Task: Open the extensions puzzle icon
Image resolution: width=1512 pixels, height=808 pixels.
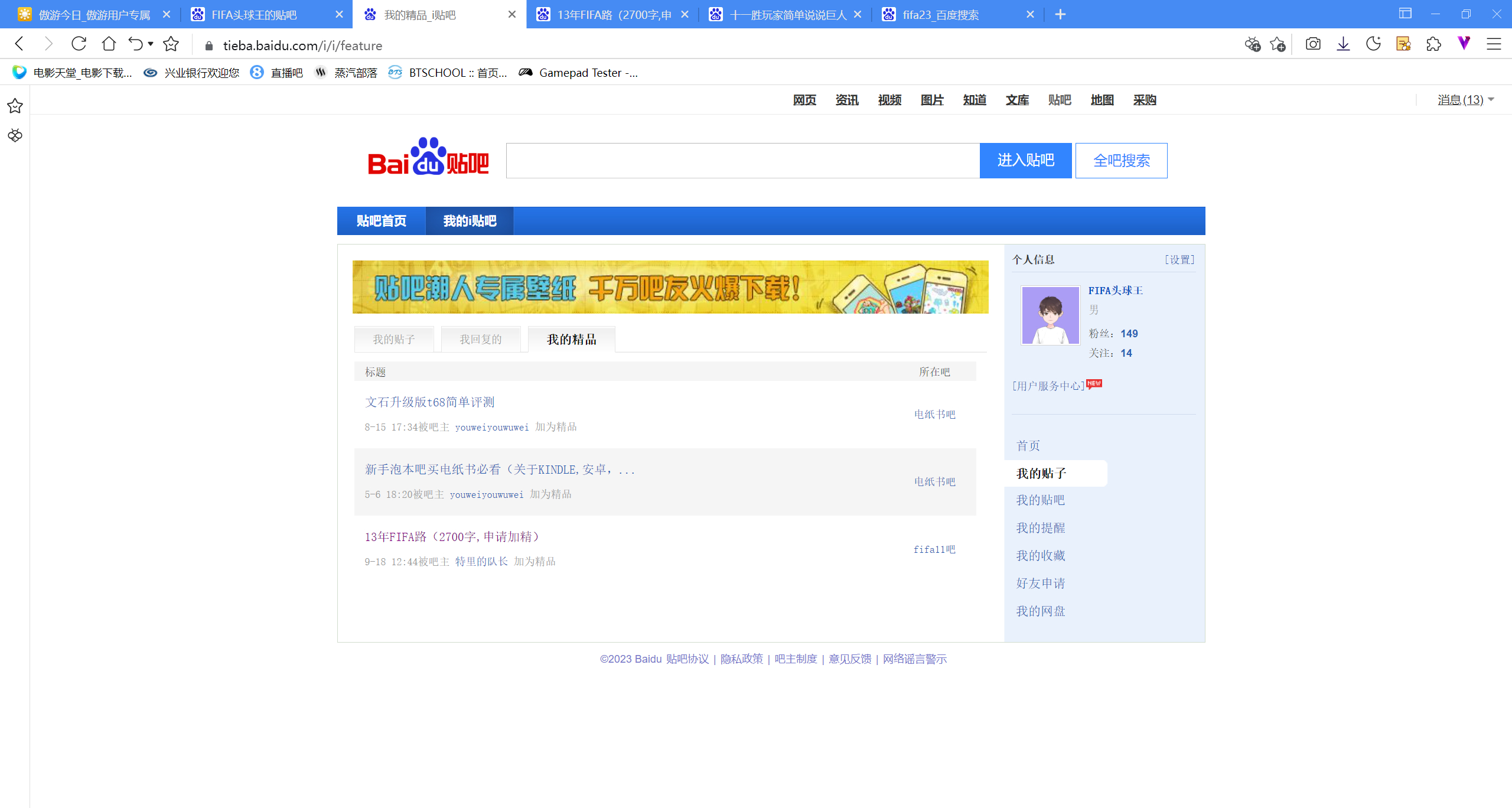Action: (x=1433, y=44)
